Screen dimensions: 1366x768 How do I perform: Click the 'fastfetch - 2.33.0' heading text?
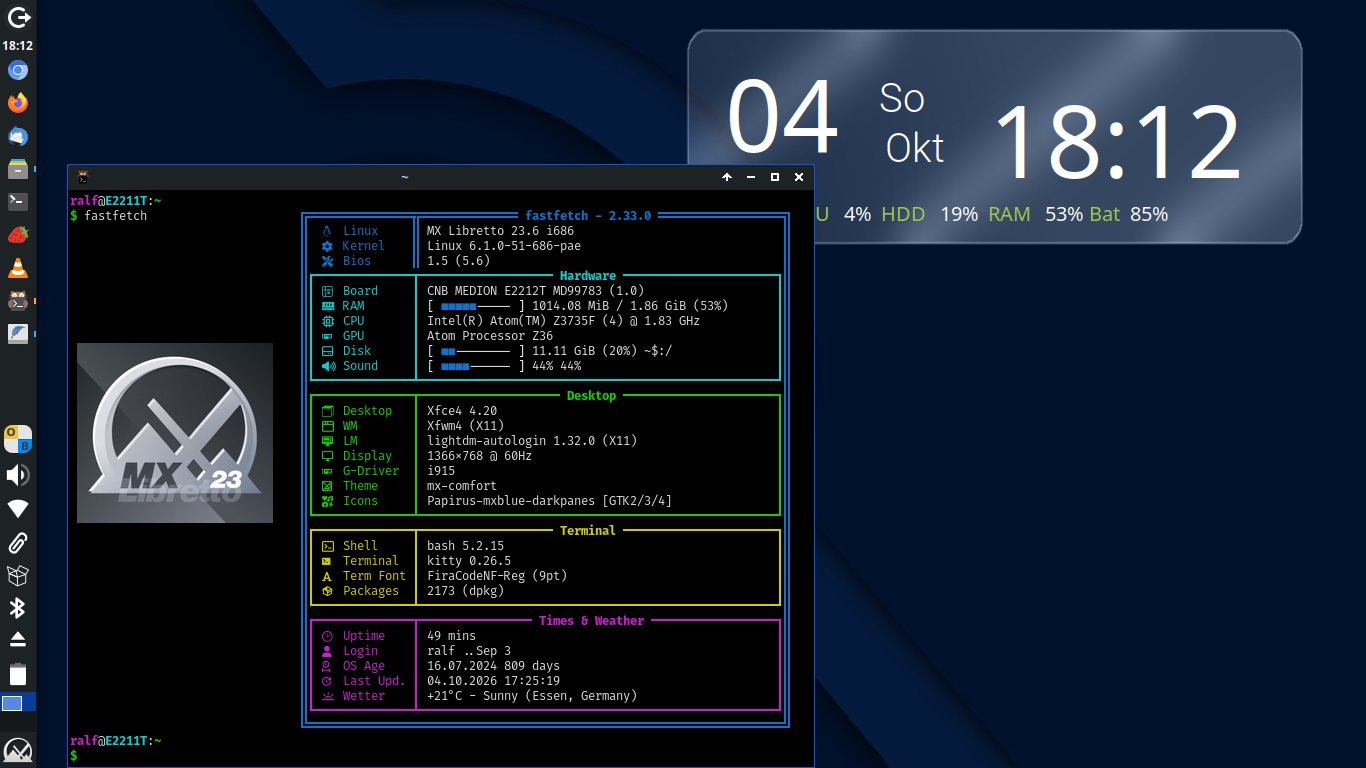(x=588, y=215)
